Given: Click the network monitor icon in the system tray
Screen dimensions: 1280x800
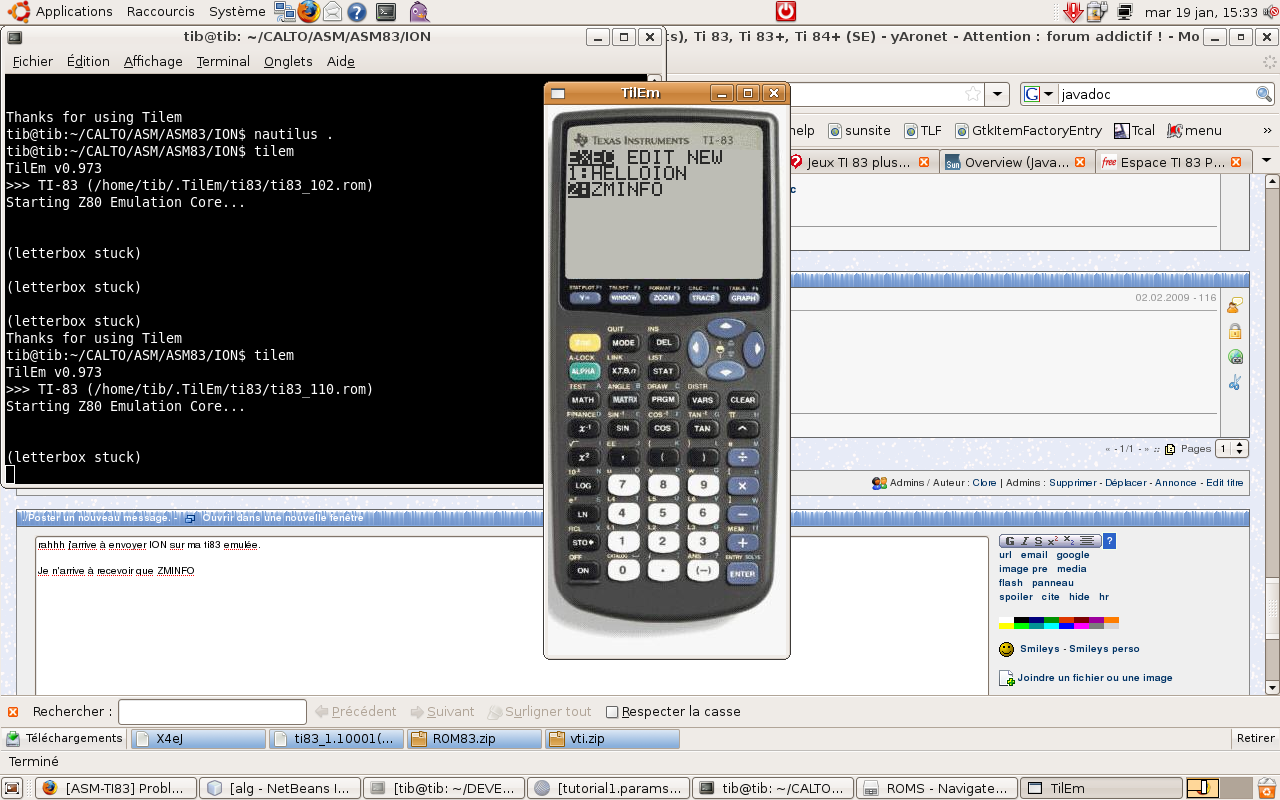Looking at the screenshot, I should point(1125,12).
